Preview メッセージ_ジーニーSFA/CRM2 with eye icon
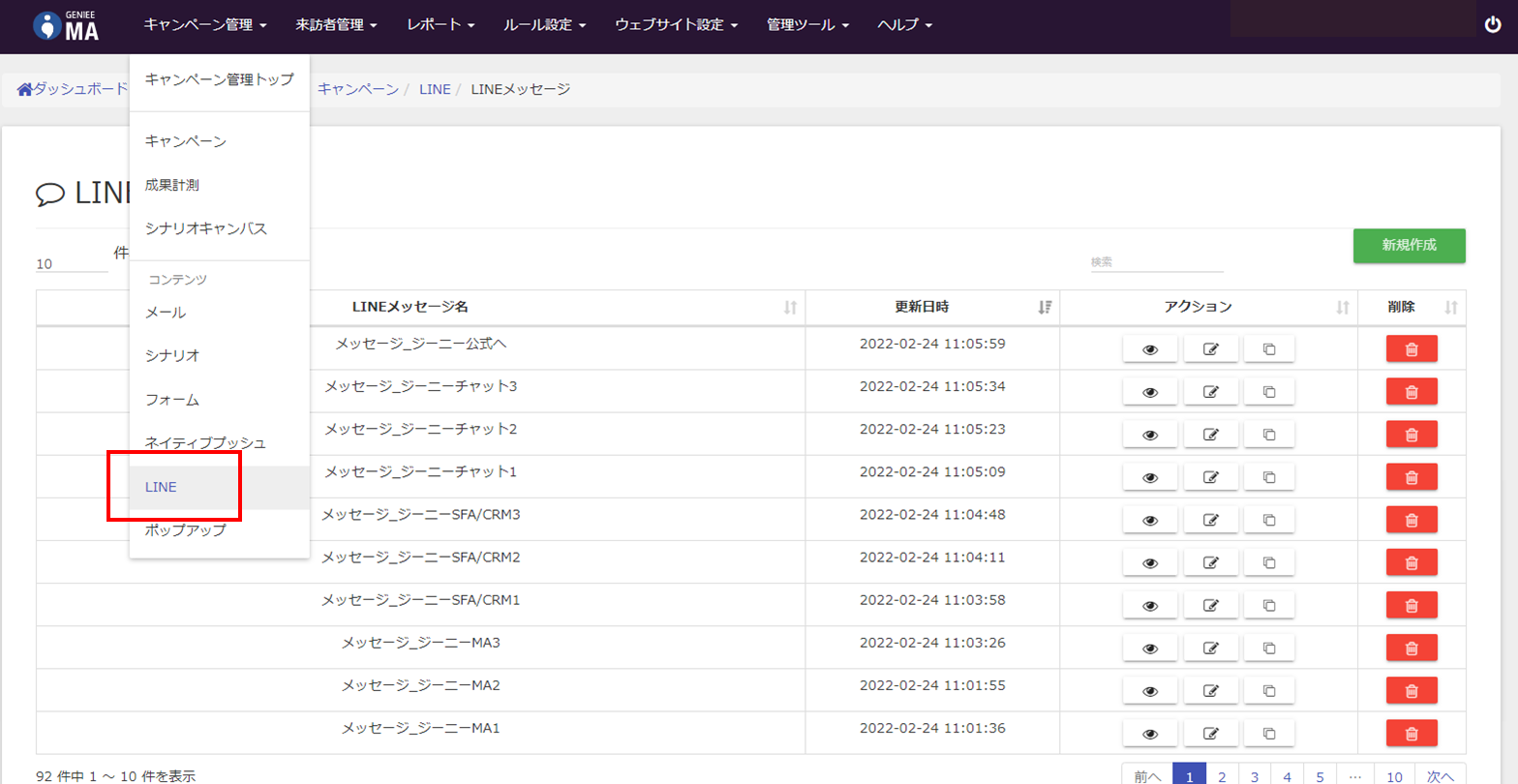The height and width of the screenshot is (784, 1518). (x=1150, y=562)
